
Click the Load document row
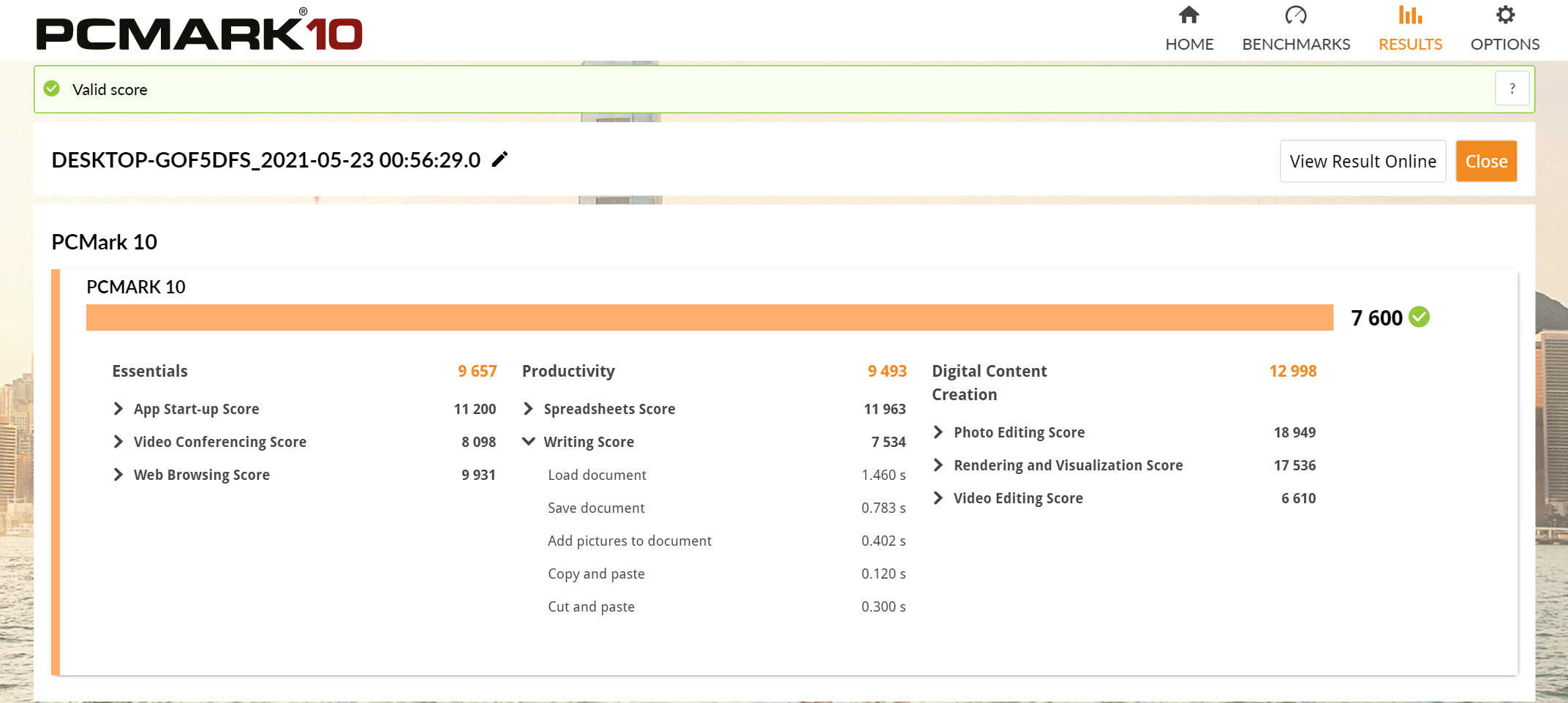click(x=727, y=475)
